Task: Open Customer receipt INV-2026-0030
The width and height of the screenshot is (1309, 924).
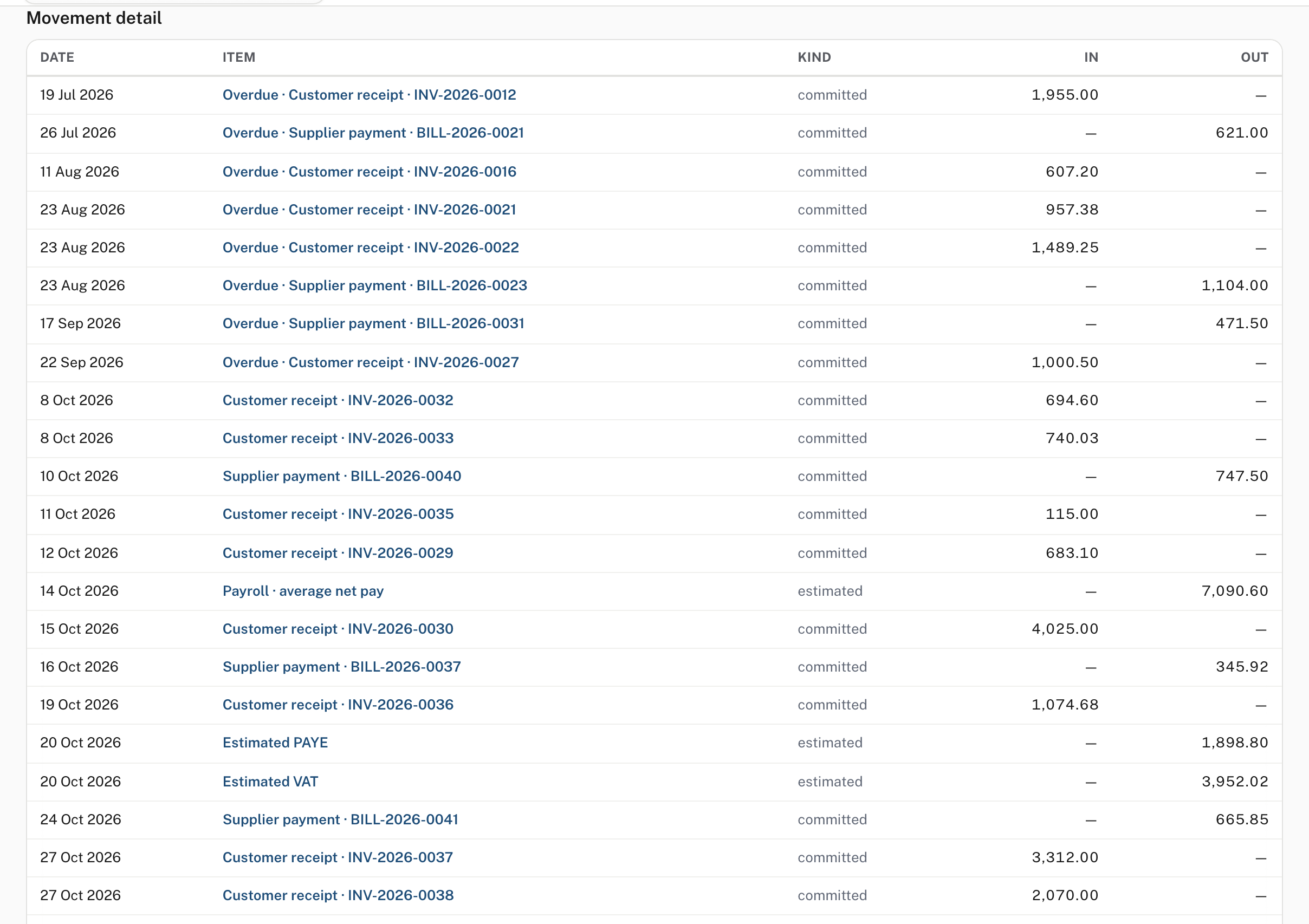Action: pos(338,629)
